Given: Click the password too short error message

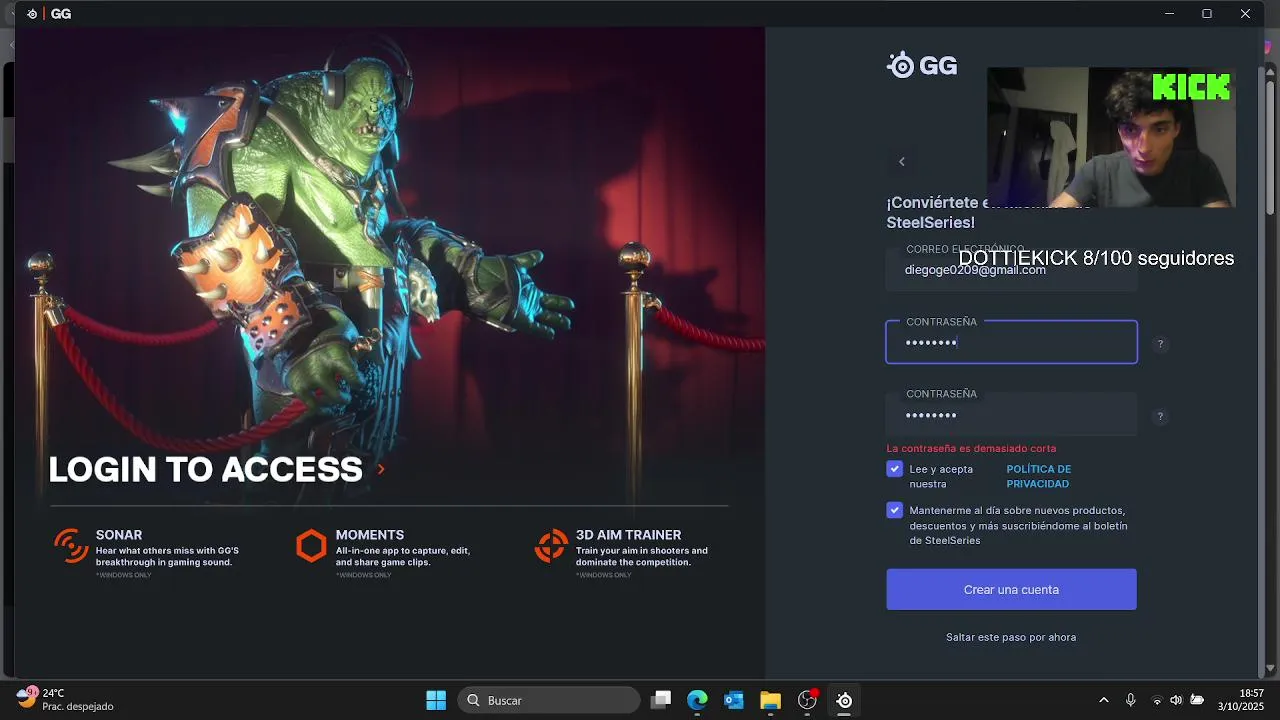Looking at the screenshot, I should point(971,448).
